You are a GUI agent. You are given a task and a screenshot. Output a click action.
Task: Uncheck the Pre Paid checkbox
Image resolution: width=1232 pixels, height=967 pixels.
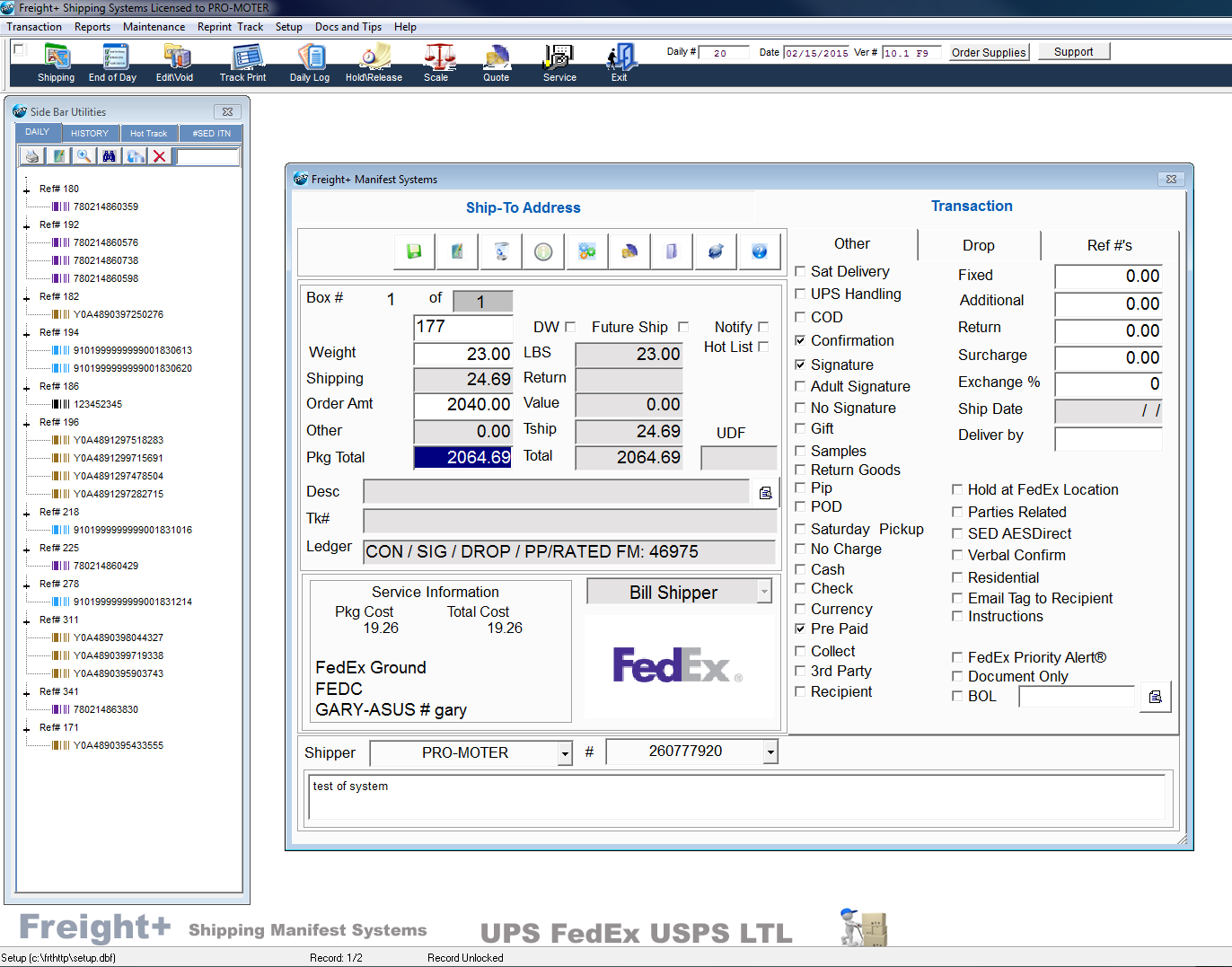[800, 629]
